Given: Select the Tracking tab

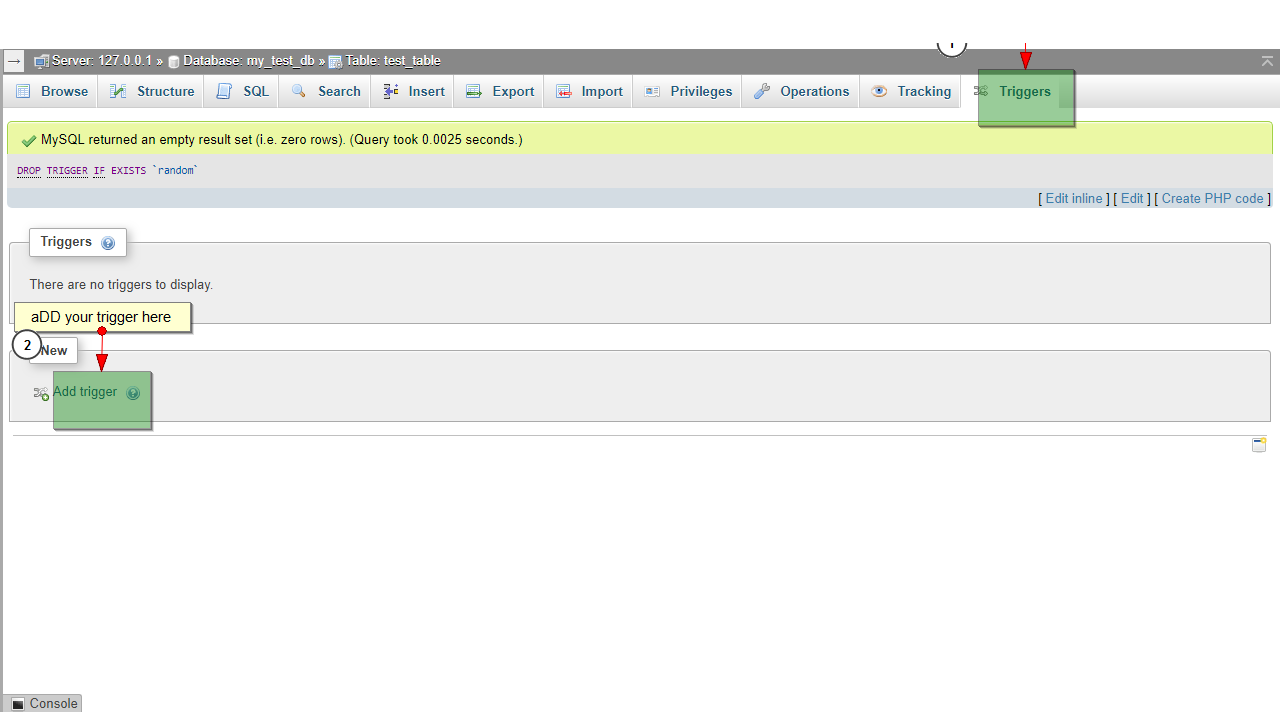Looking at the screenshot, I should click(911, 91).
